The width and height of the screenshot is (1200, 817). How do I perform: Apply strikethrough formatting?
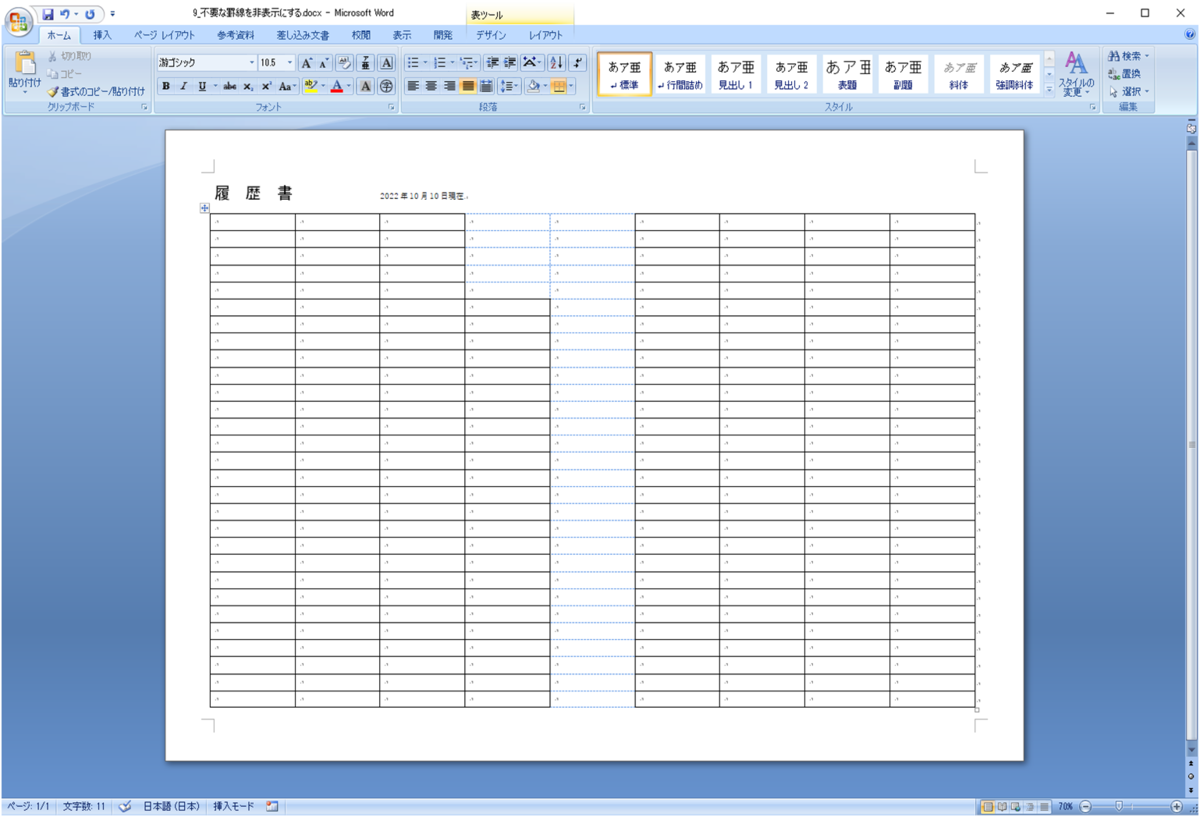tap(230, 86)
